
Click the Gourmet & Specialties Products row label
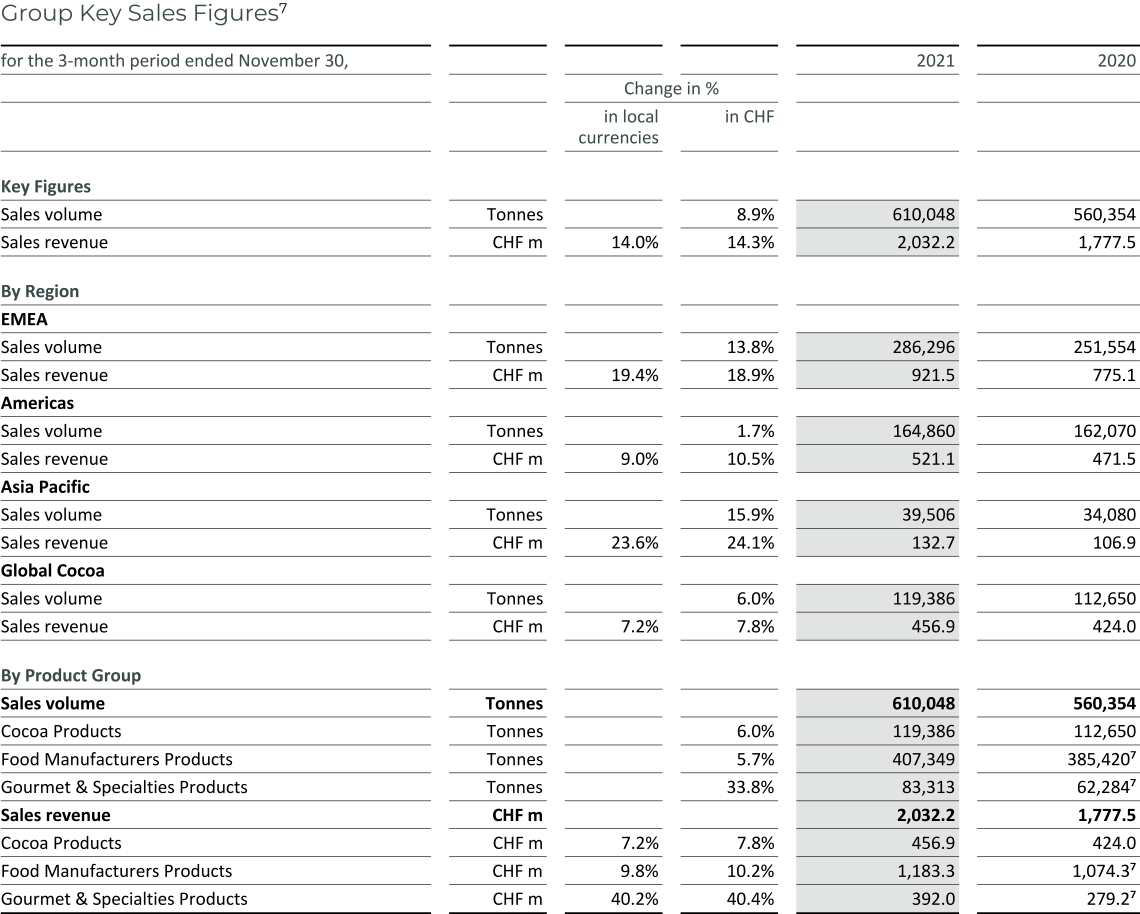pos(124,787)
